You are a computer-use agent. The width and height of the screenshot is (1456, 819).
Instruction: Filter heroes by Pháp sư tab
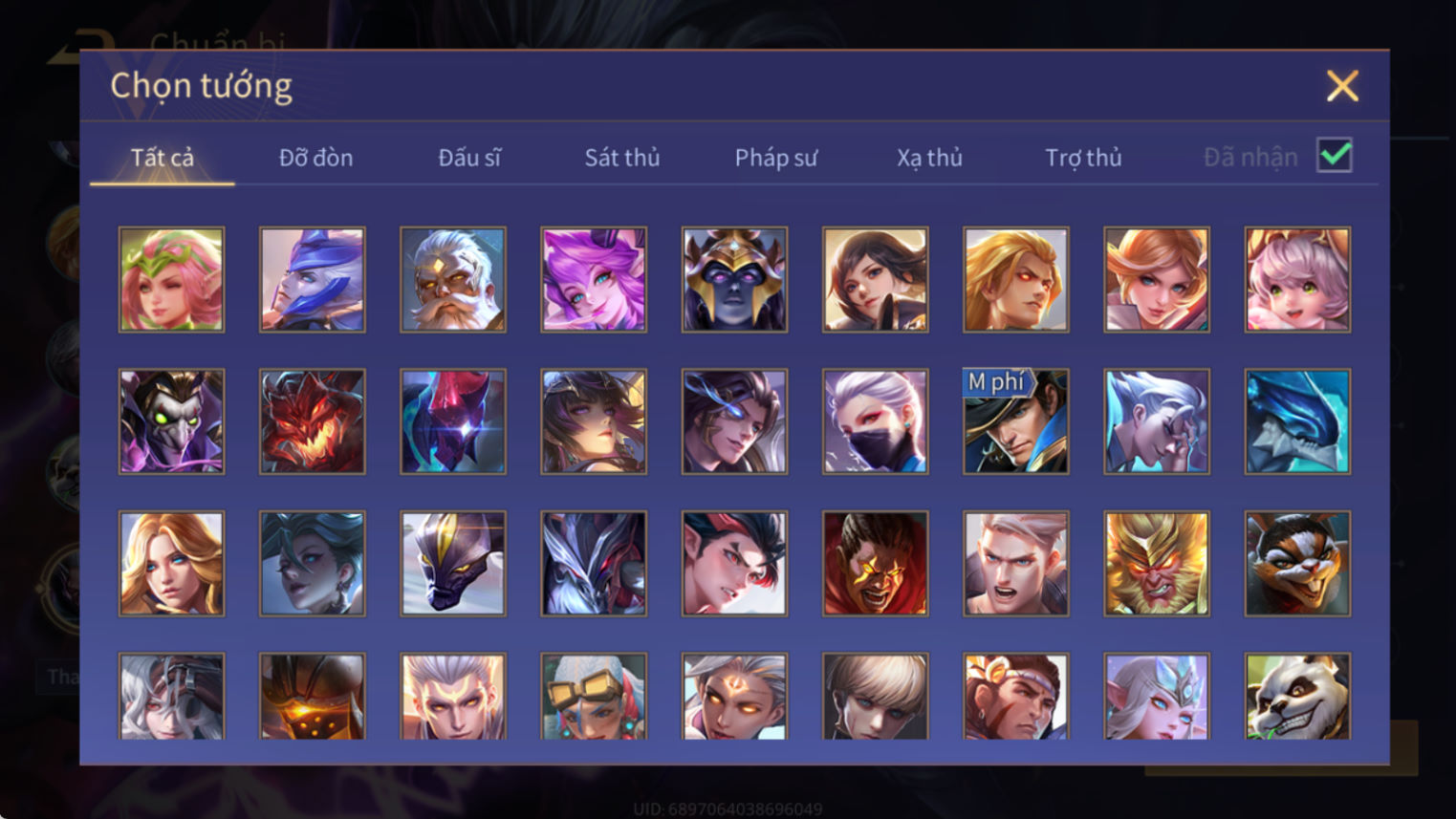[776, 157]
